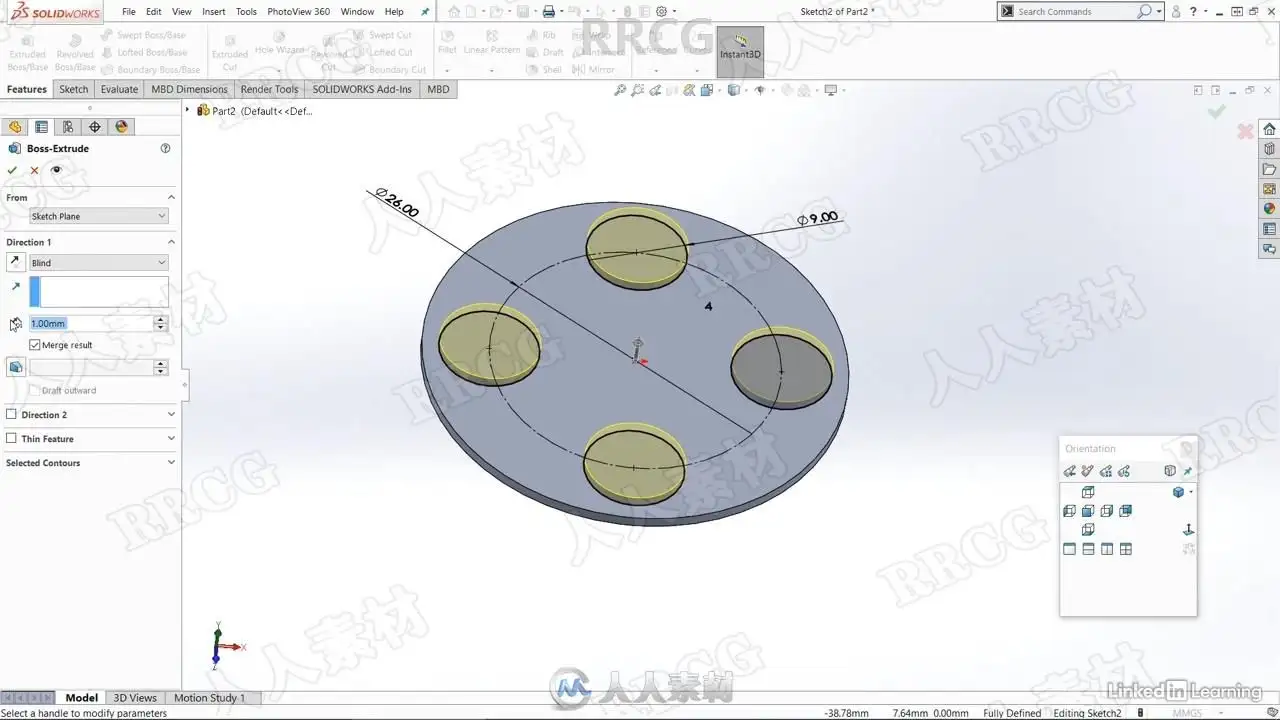Open Boss-Extrude help question mark
This screenshot has width=1280, height=720.
tap(165, 148)
